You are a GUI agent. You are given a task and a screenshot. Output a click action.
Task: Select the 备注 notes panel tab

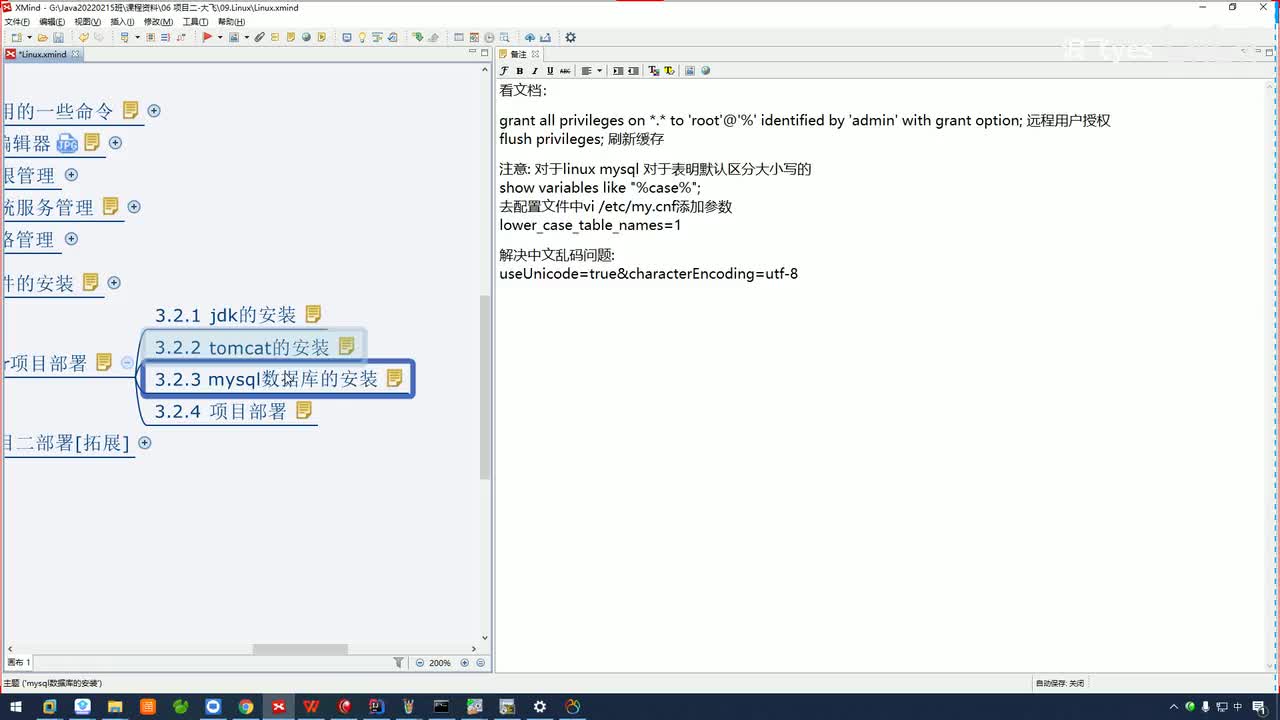tap(518, 54)
